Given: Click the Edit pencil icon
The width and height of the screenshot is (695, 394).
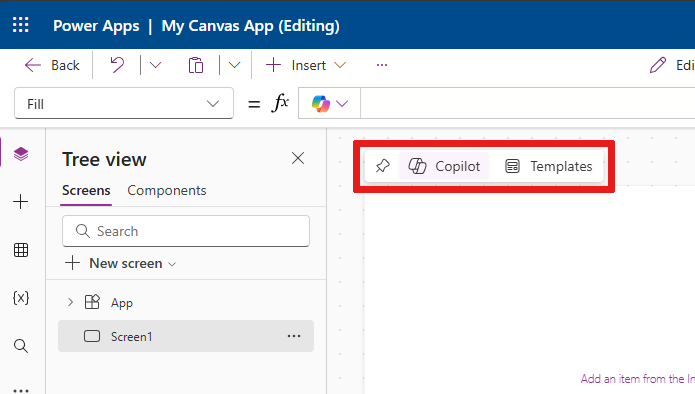Looking at the screenshot, I should (x=658, y=65).
